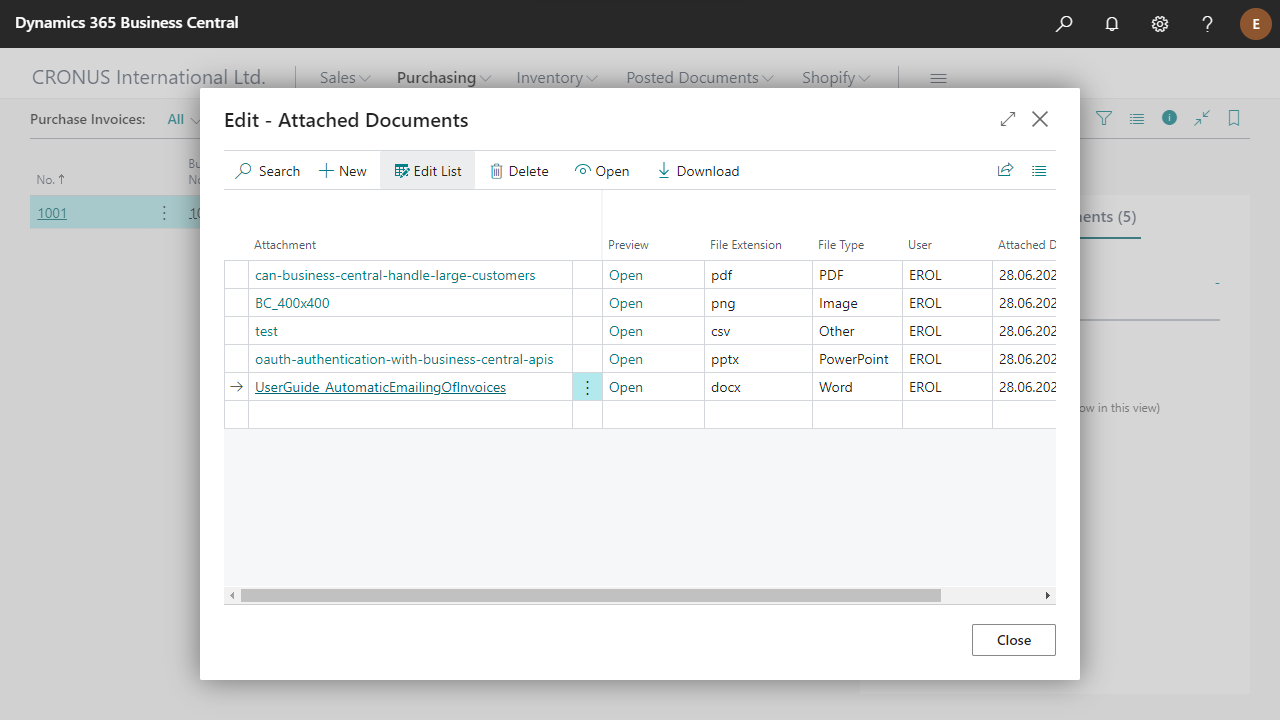Expand the Posted Documents menu
1280x720 pixels.
pos(700,78)
